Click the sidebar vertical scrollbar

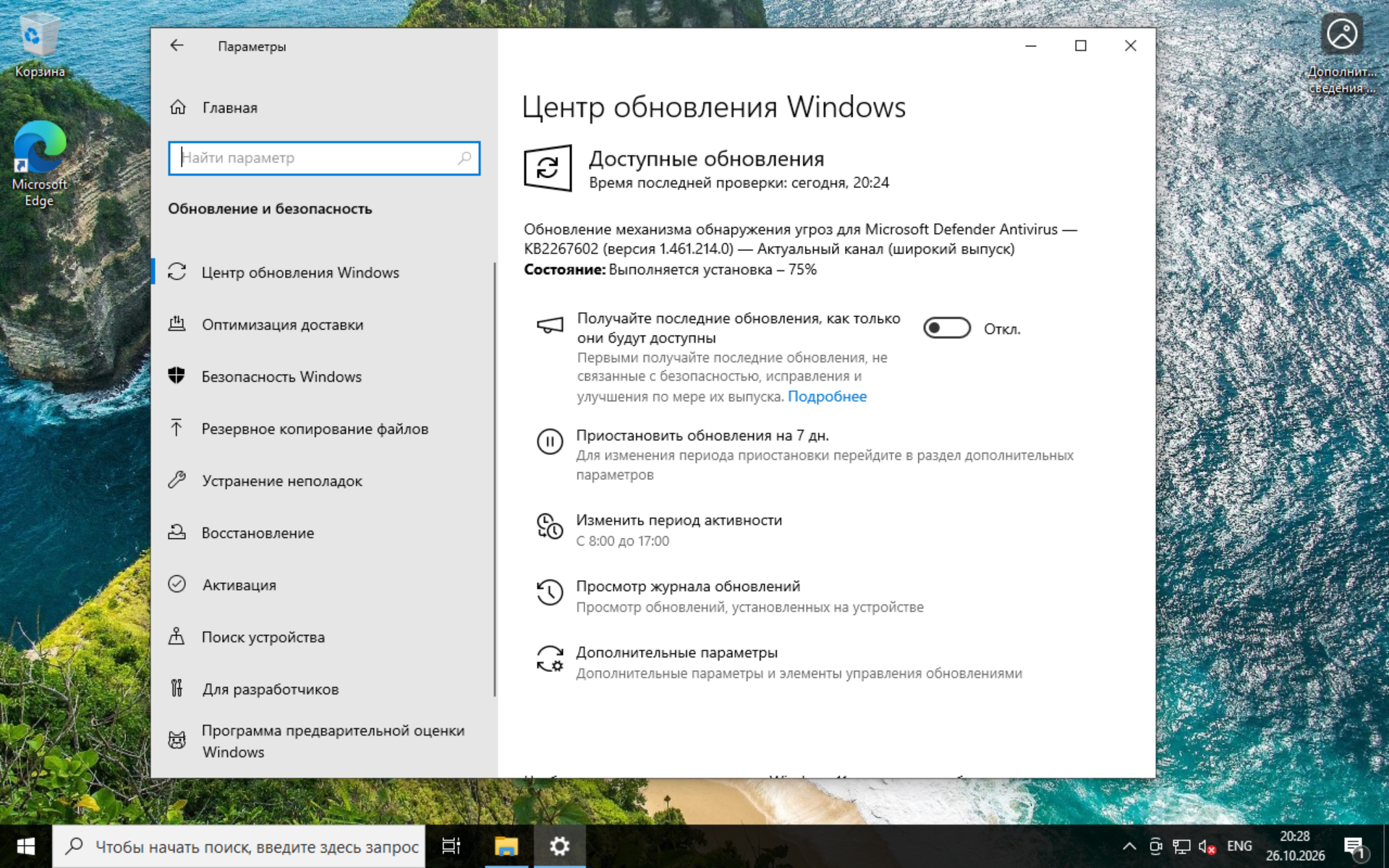[495, 479]
